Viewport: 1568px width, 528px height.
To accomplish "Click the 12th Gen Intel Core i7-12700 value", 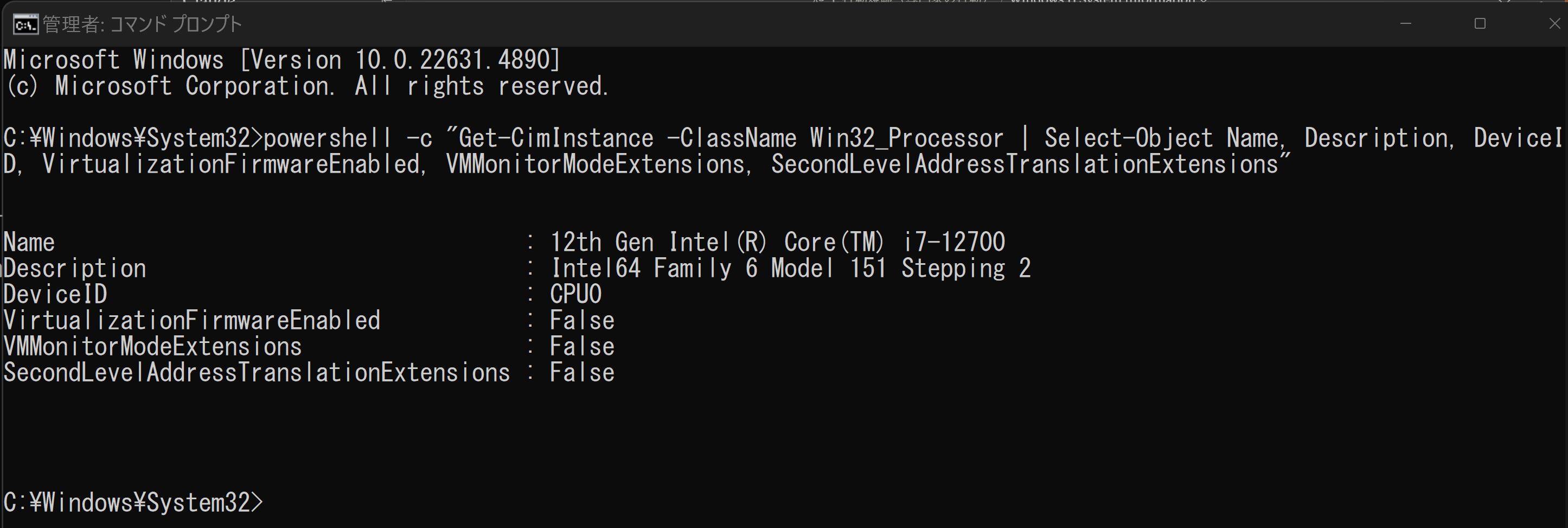I will pyautogui.click(x=777, y=243).
